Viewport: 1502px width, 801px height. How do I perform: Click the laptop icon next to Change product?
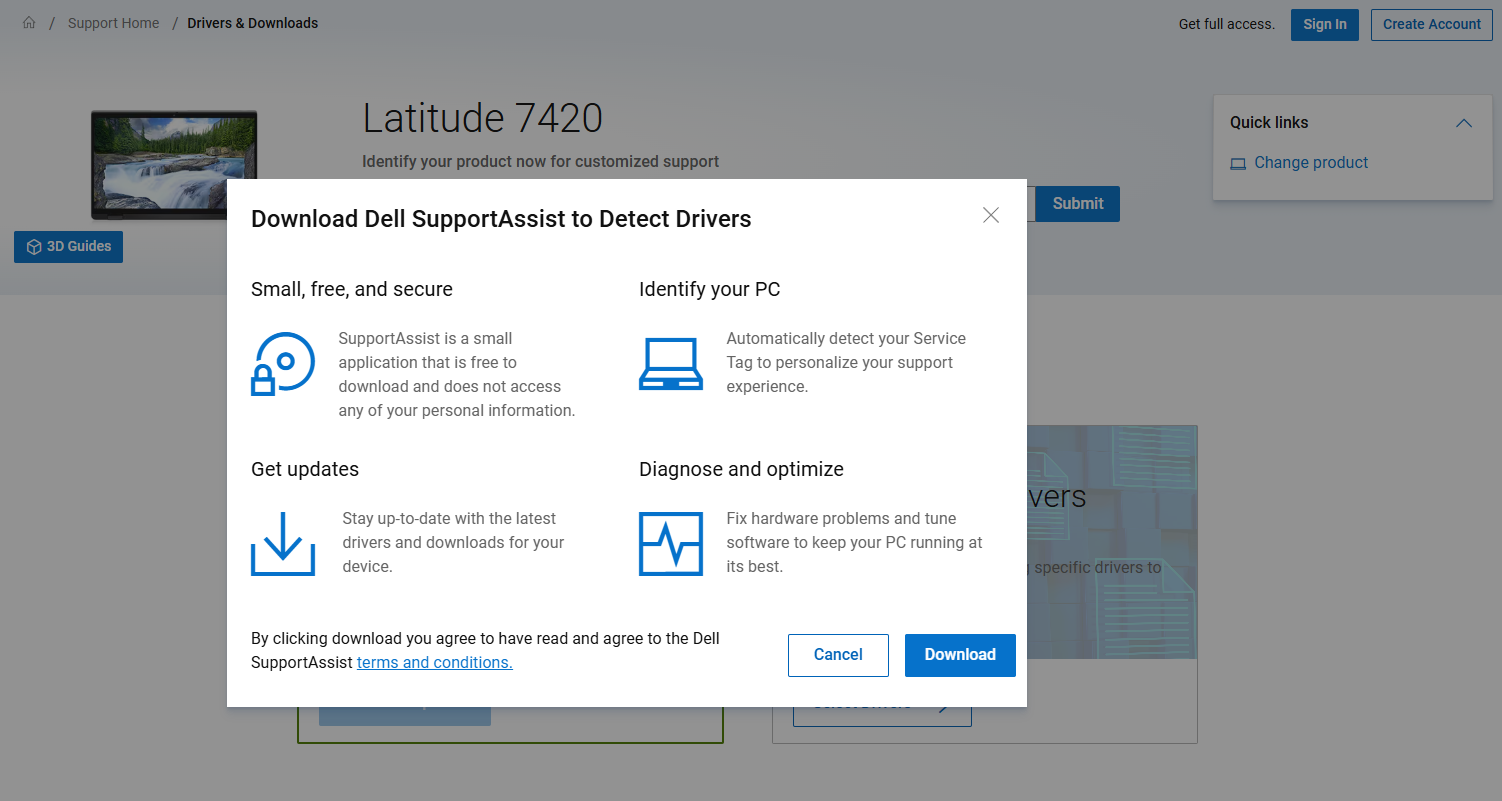[1238, 163]
